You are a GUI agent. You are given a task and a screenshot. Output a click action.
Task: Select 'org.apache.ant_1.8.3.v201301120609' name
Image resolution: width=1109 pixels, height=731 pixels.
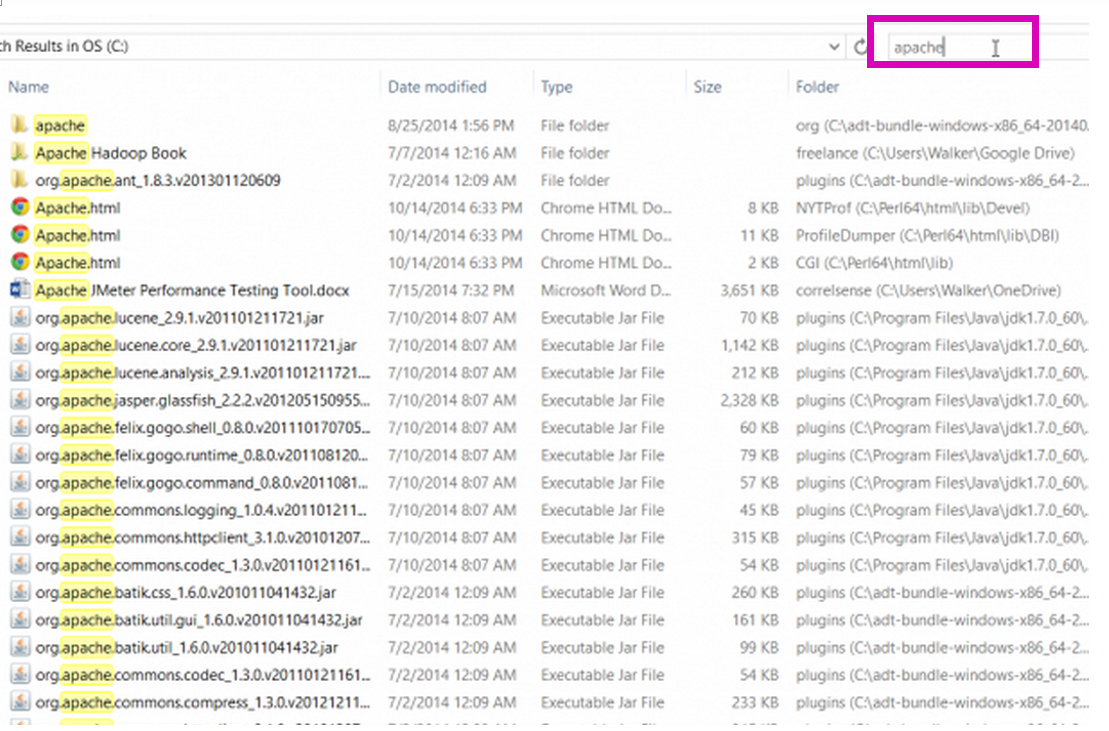pyautogui.click(x=158, y=180)
